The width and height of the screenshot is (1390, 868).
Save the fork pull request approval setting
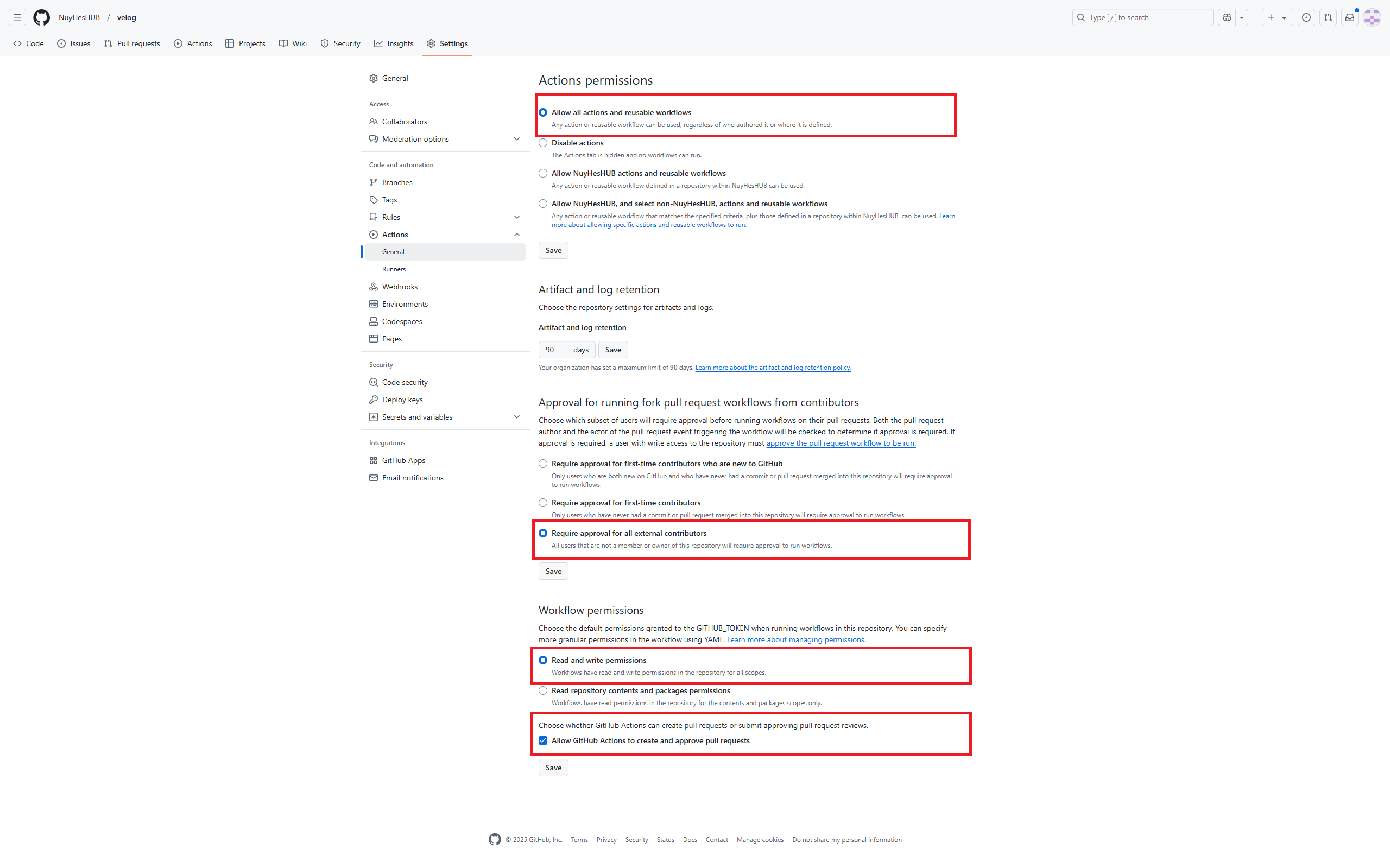click(553, 571)
